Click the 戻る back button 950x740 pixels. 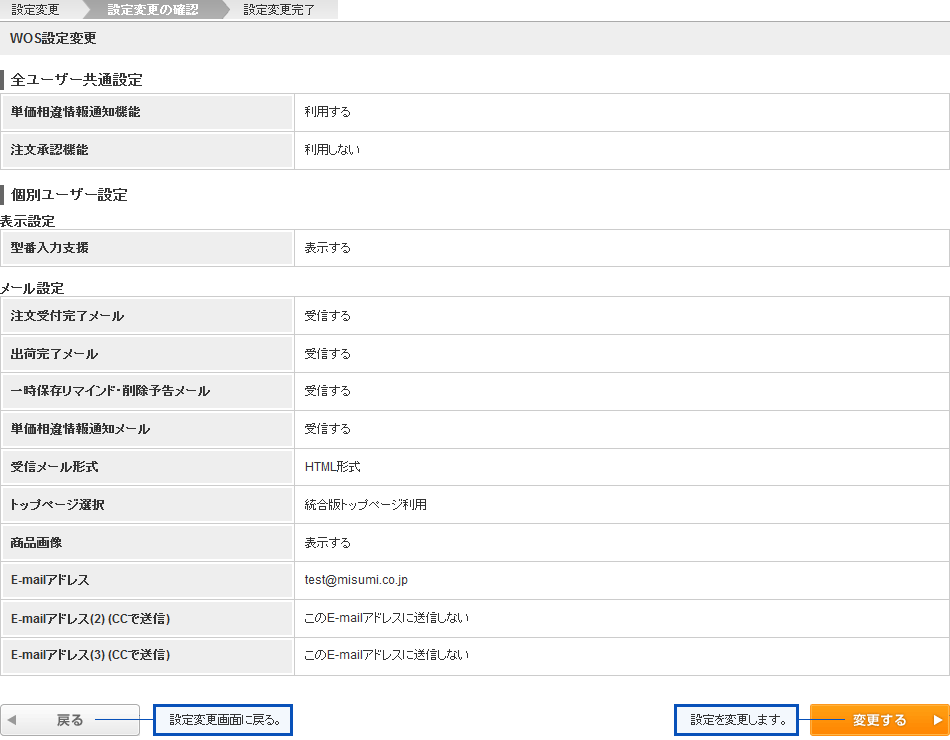tap(70, 720)
